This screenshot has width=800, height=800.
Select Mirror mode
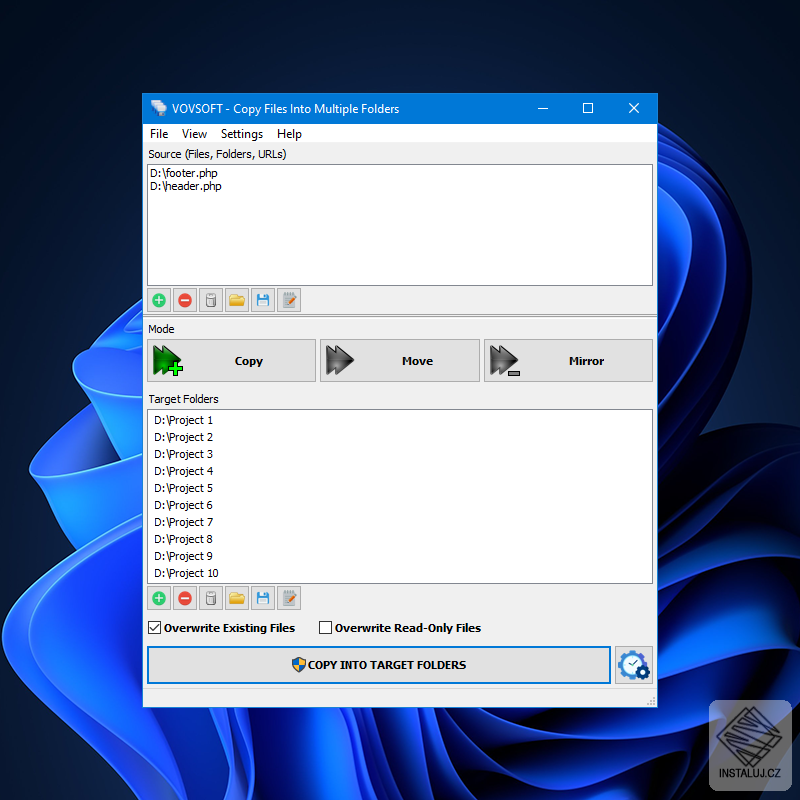click(x=568, y=361)
